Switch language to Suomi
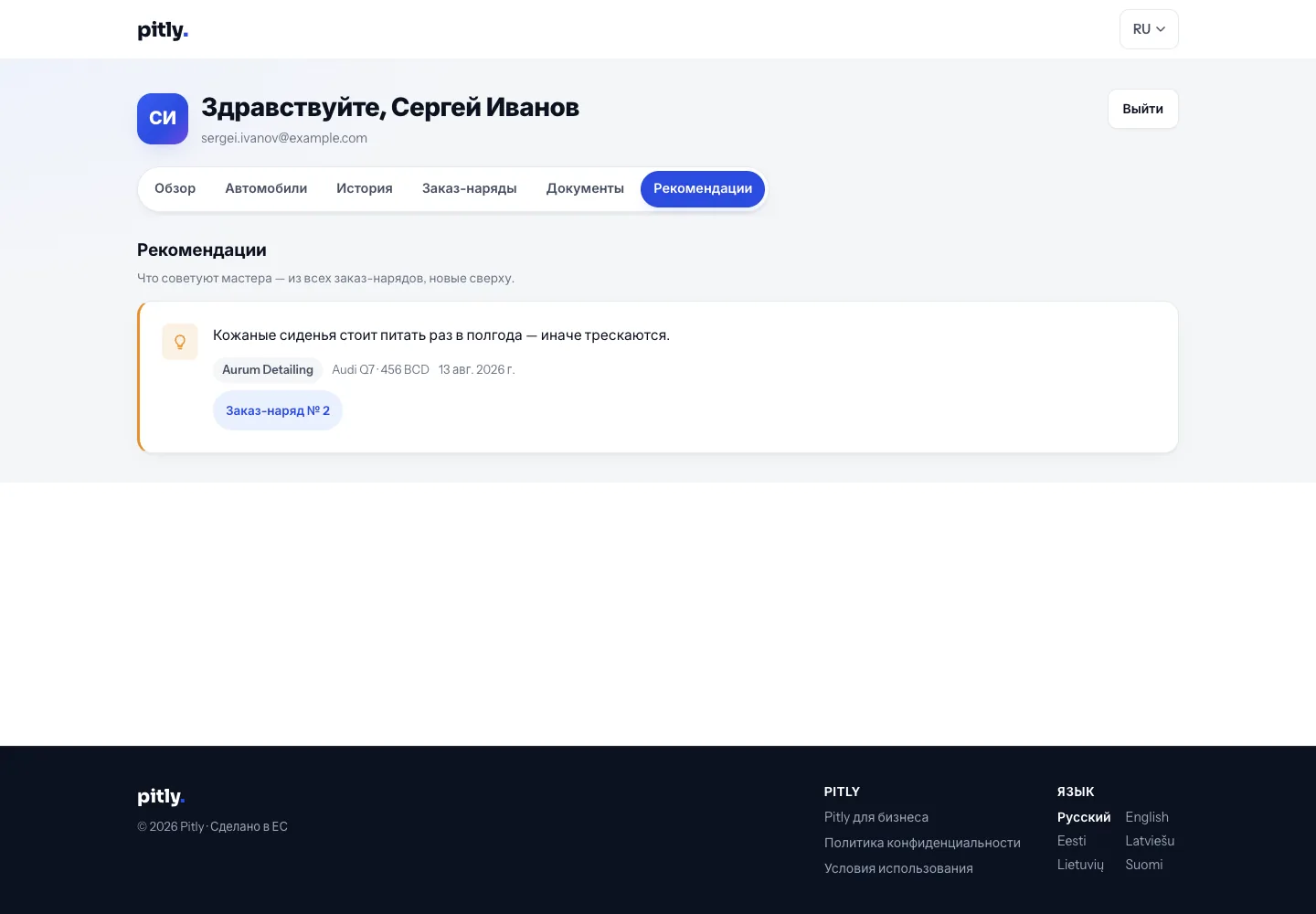Image resolution: width=1316 pixels, height=914 pixels. tap(1144, 865)
